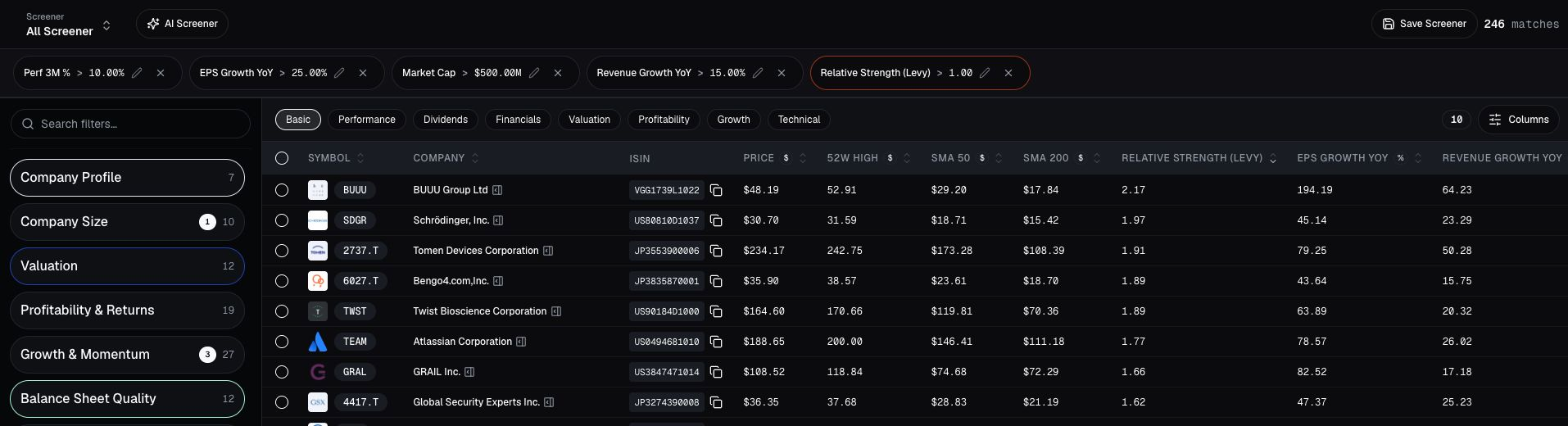This screenshot has width=1568, height=426.
Task: Edit the Relative Strength (Levy) filter pencil
Action: [x=985, y=73]
